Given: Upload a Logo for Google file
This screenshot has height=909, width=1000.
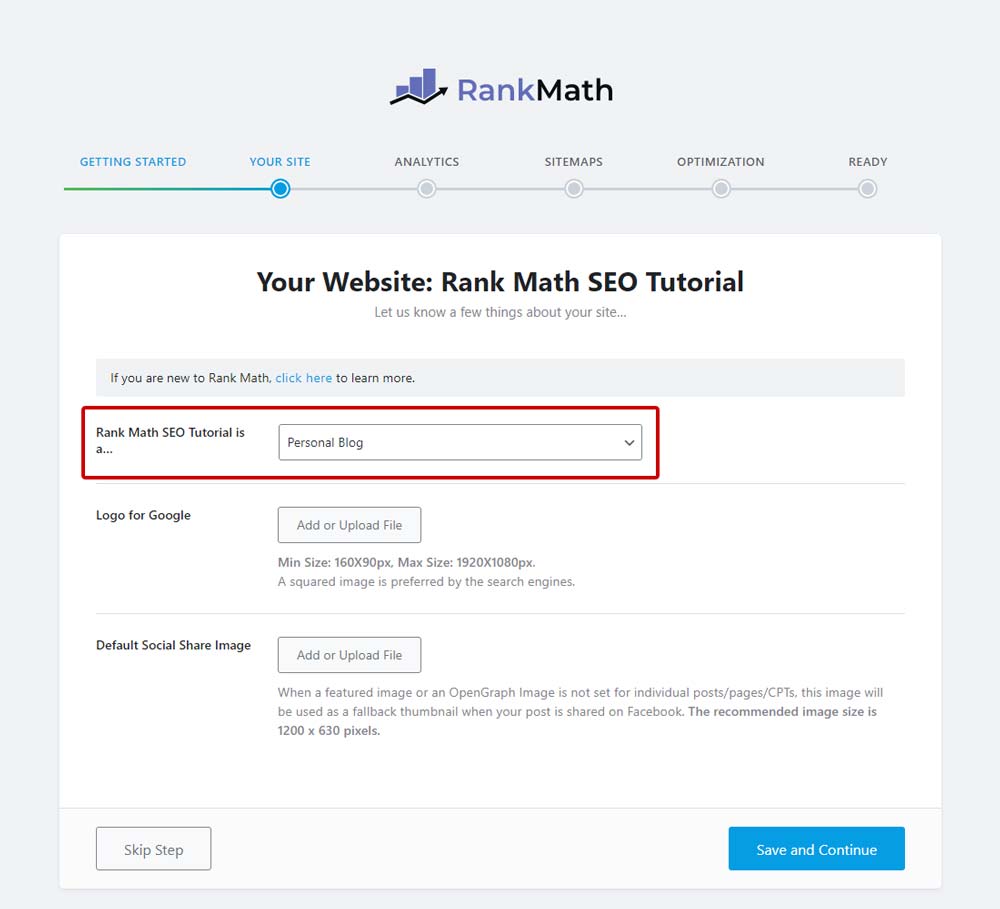Looking at the screenshot, I should (349, 524).
